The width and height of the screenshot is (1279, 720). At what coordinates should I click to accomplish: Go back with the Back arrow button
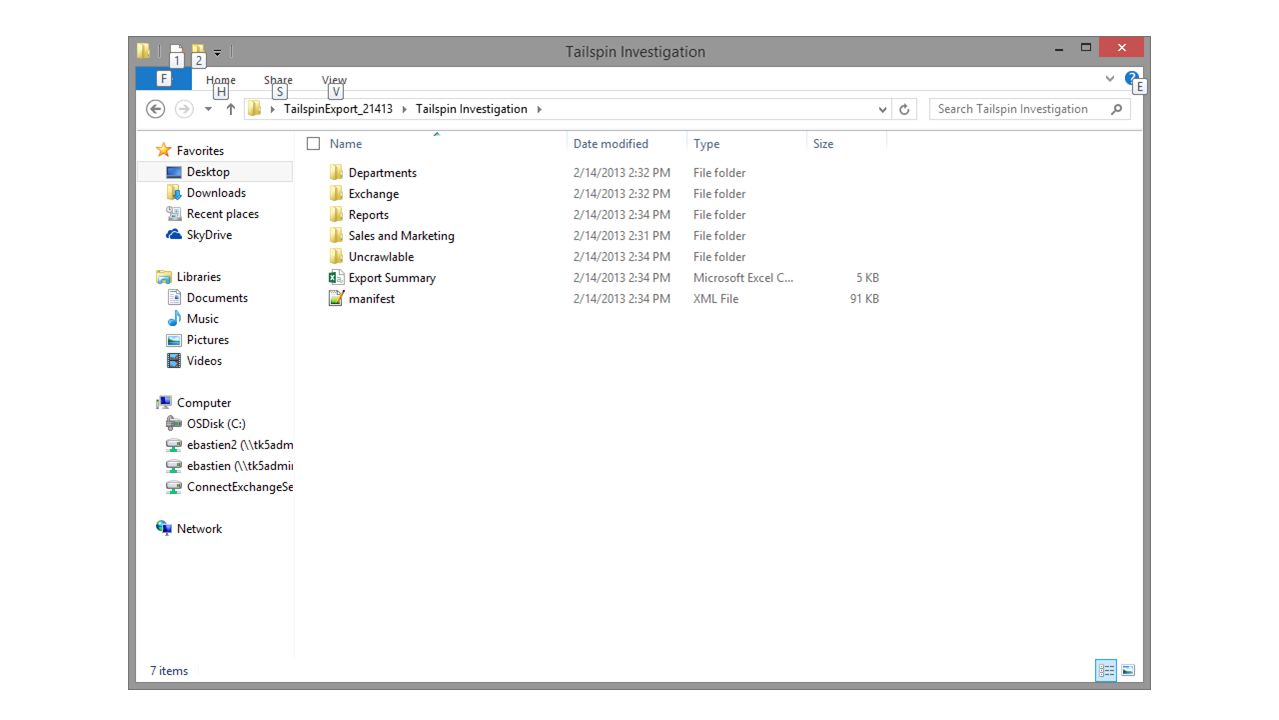(155, 109)
